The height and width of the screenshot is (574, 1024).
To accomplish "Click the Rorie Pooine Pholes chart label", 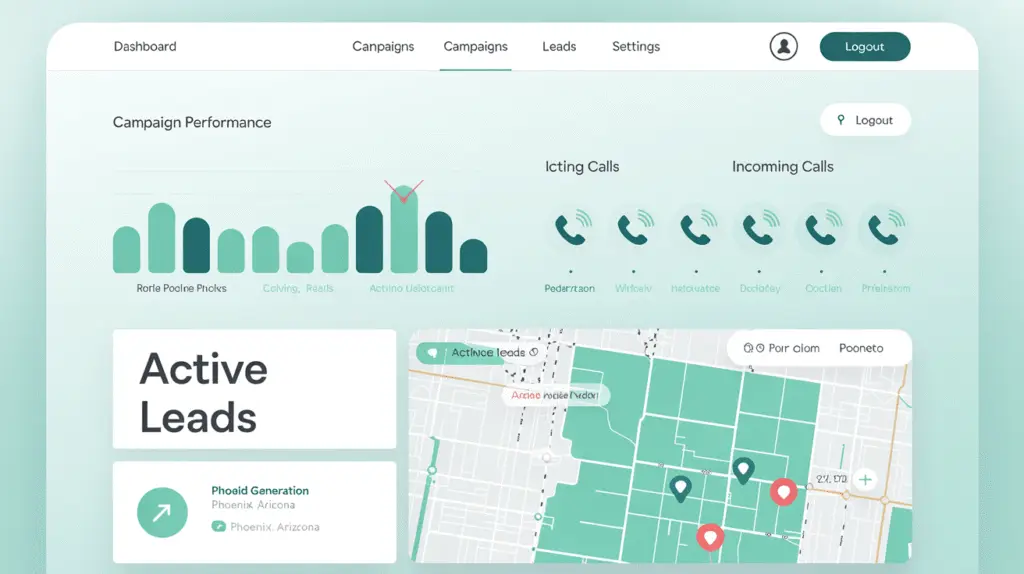I will click(x=182, y=288).
